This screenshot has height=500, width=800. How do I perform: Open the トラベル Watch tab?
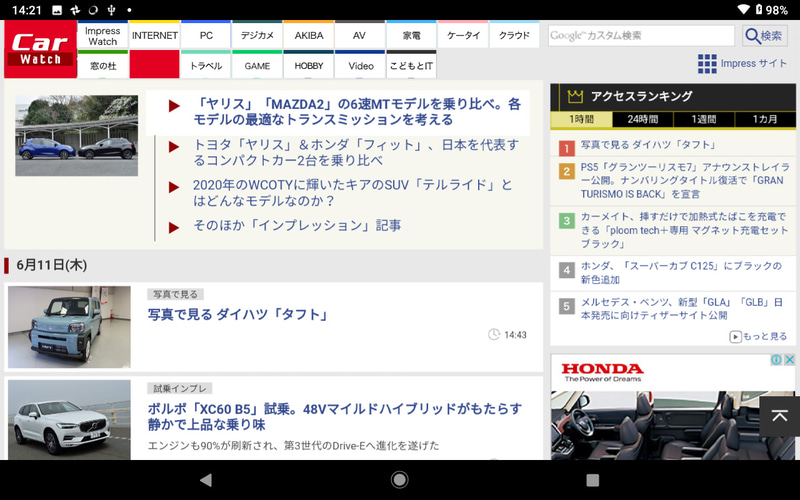tap(206, 64)
